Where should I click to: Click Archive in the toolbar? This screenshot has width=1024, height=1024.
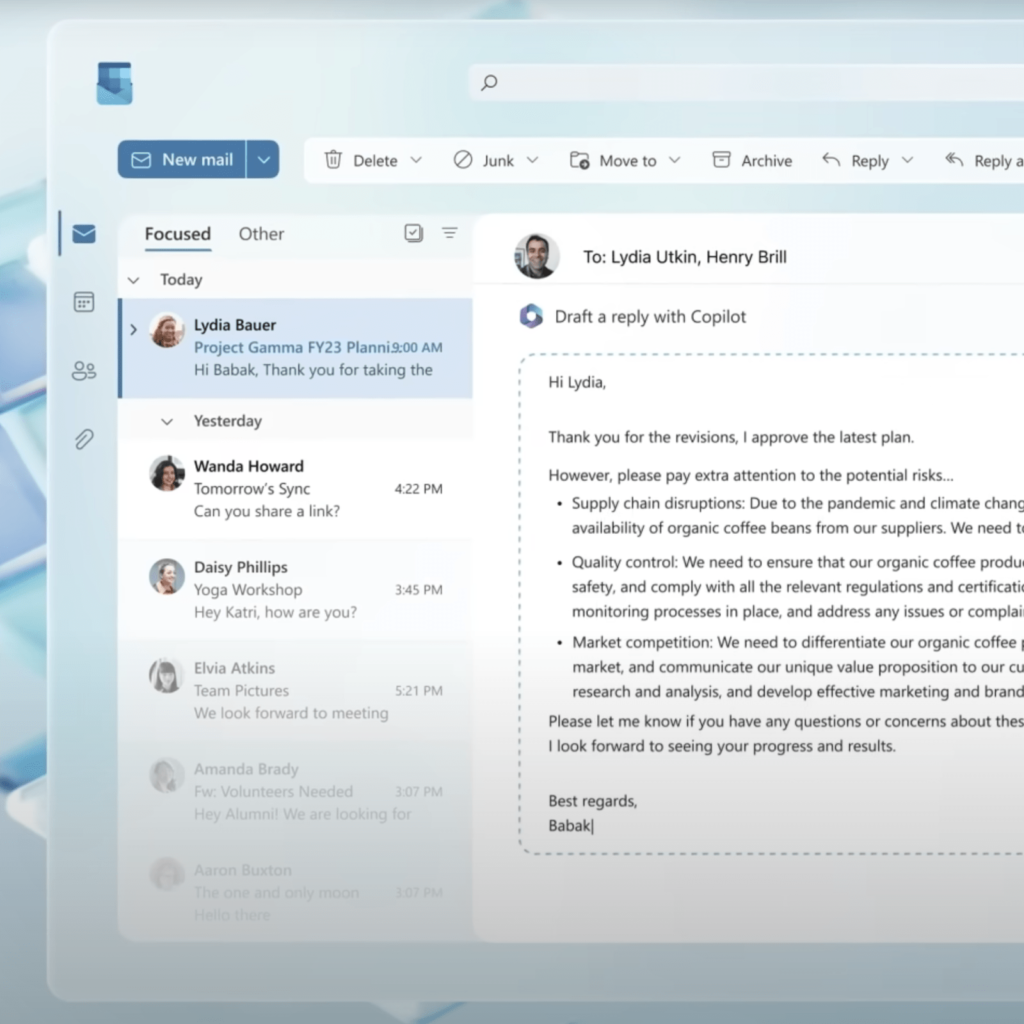point(752,160)
